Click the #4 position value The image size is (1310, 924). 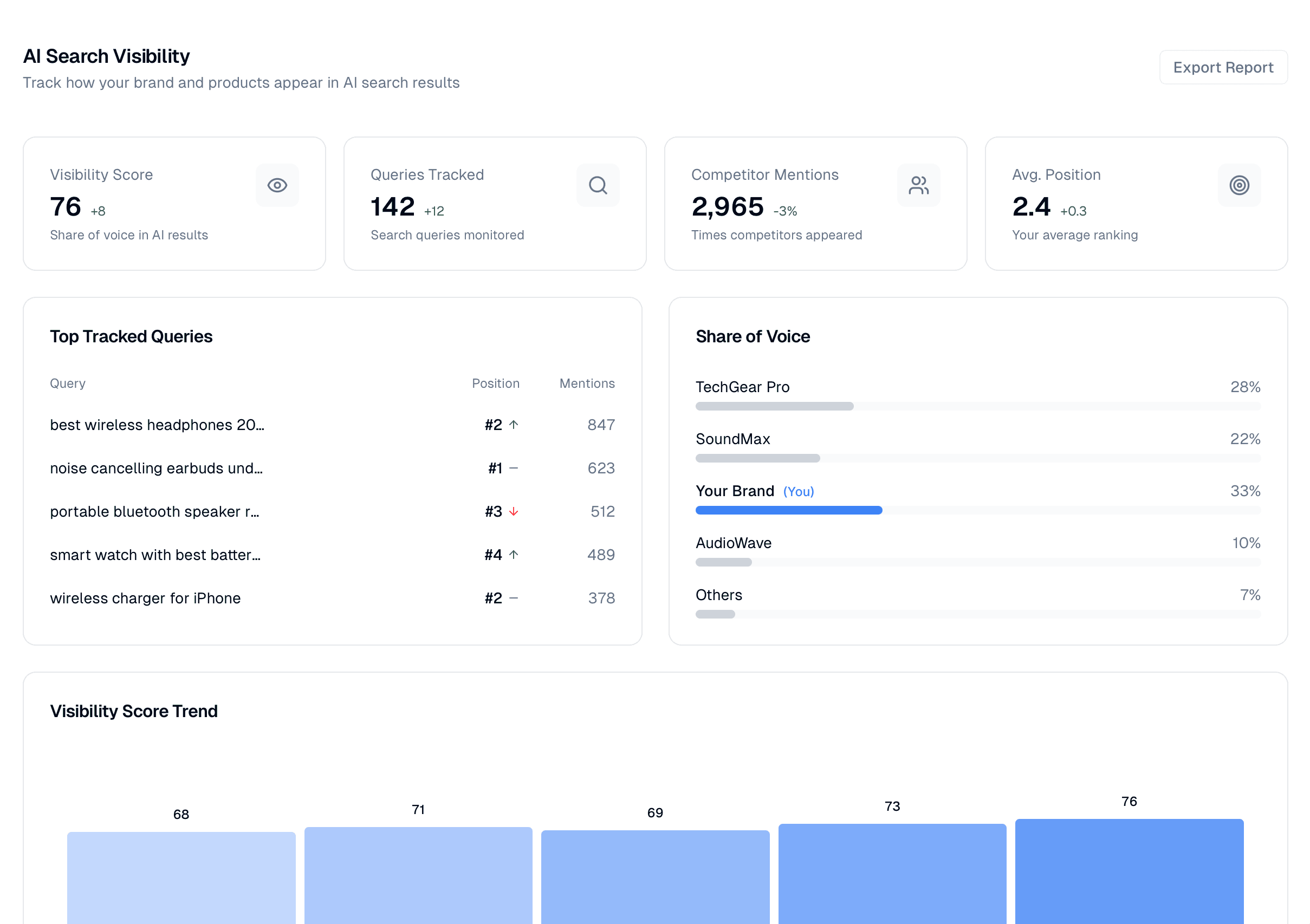[x=494, y=555]
